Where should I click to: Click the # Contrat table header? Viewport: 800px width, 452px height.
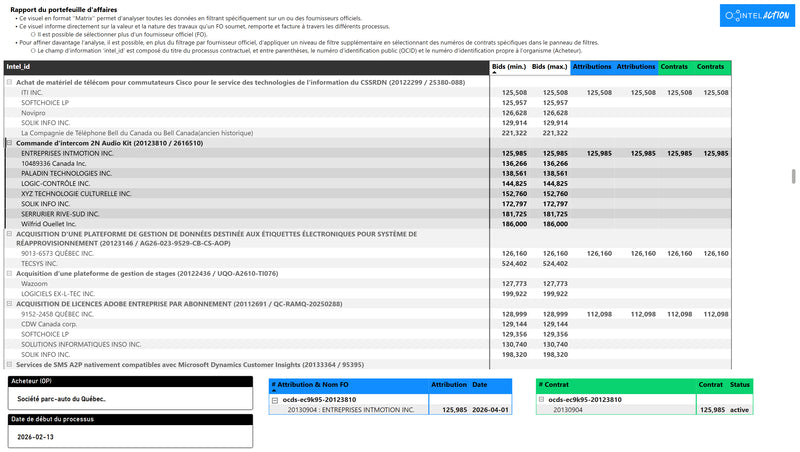(616, 385)
